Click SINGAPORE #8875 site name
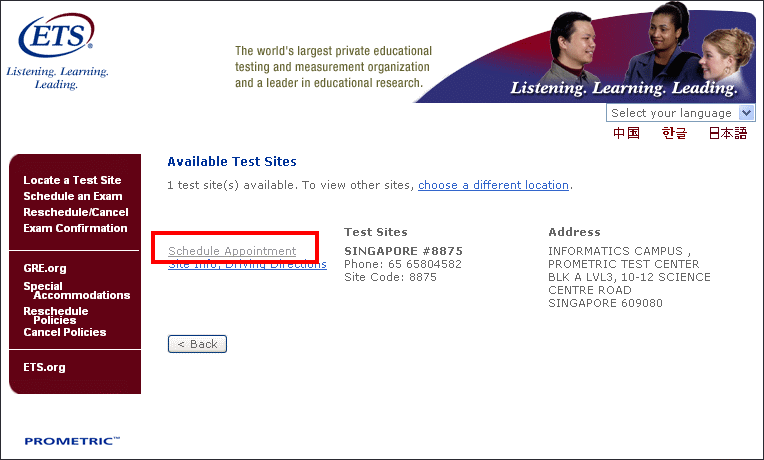The image size is (764, 460). coord(403,251)
